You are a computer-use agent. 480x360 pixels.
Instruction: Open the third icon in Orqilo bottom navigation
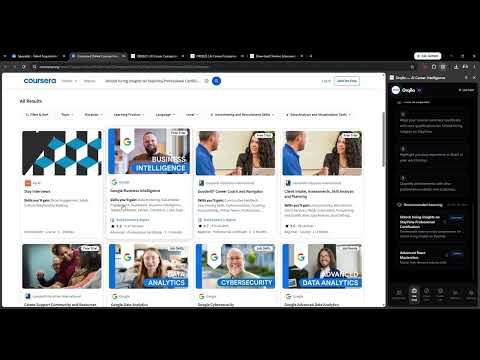pos(427,295)
